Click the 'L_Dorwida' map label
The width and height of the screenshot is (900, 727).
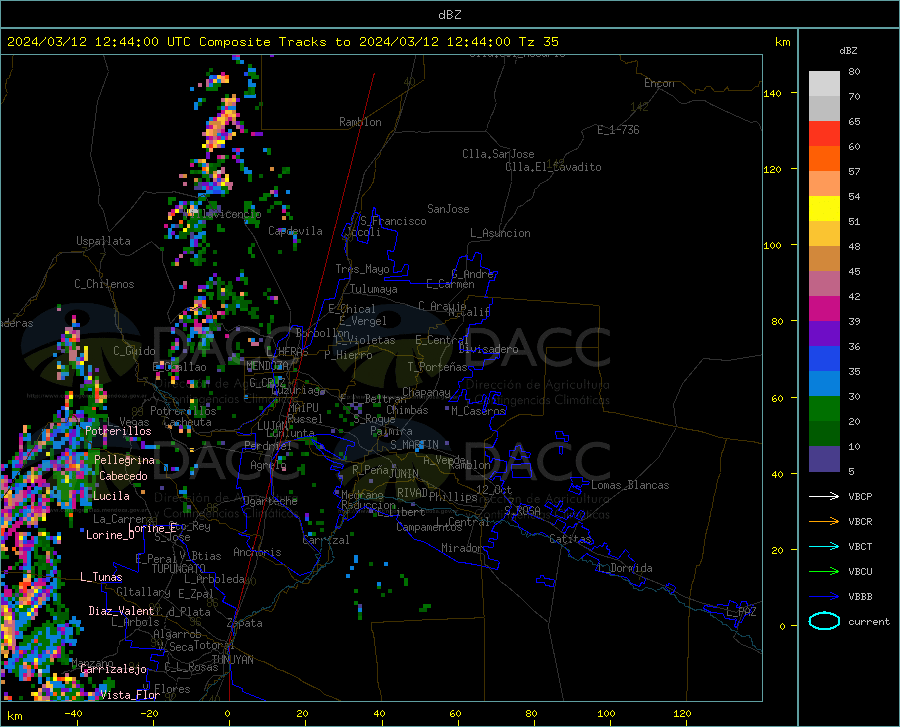point(625,568)
